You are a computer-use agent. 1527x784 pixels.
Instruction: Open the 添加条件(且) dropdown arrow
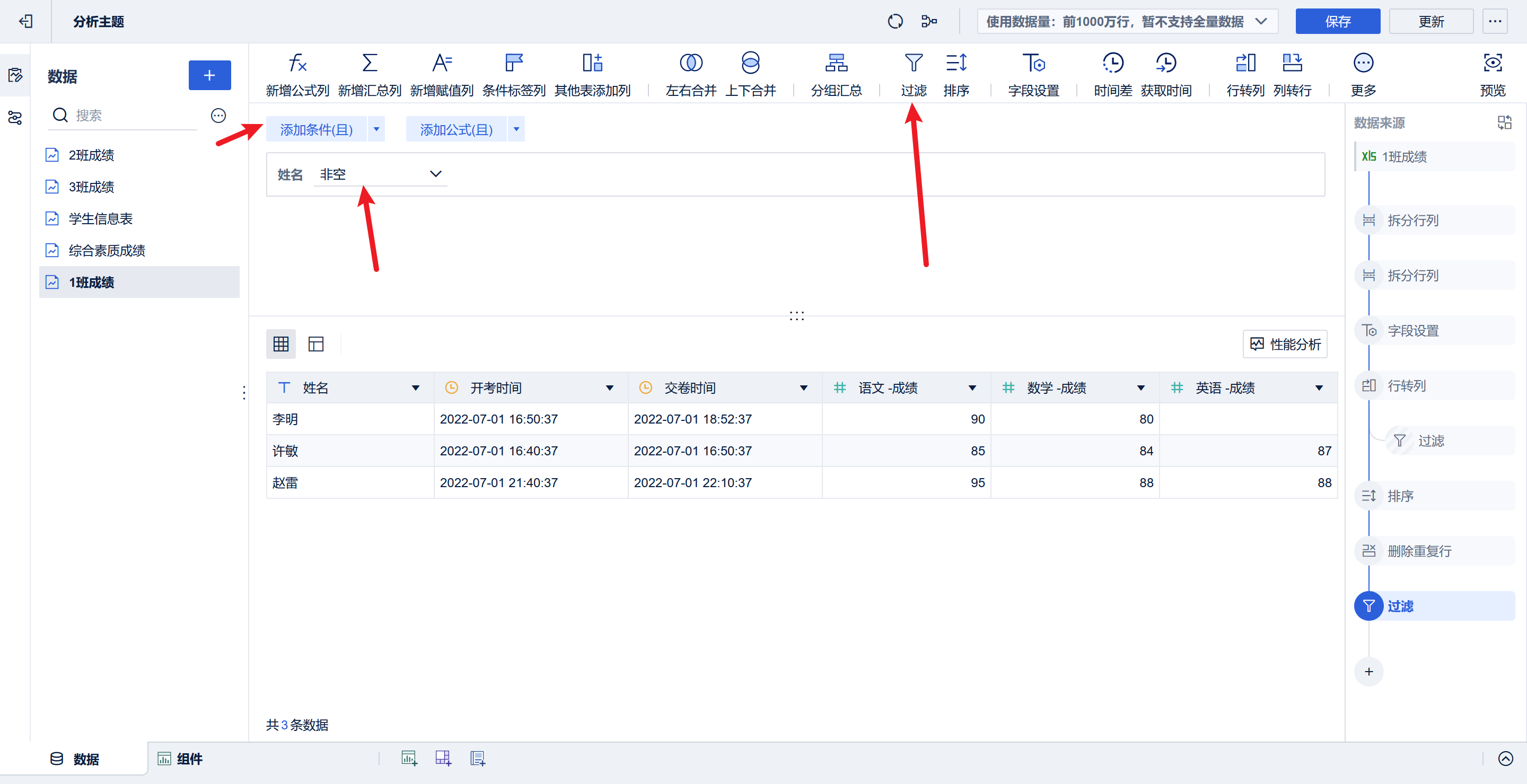[376, 129]
